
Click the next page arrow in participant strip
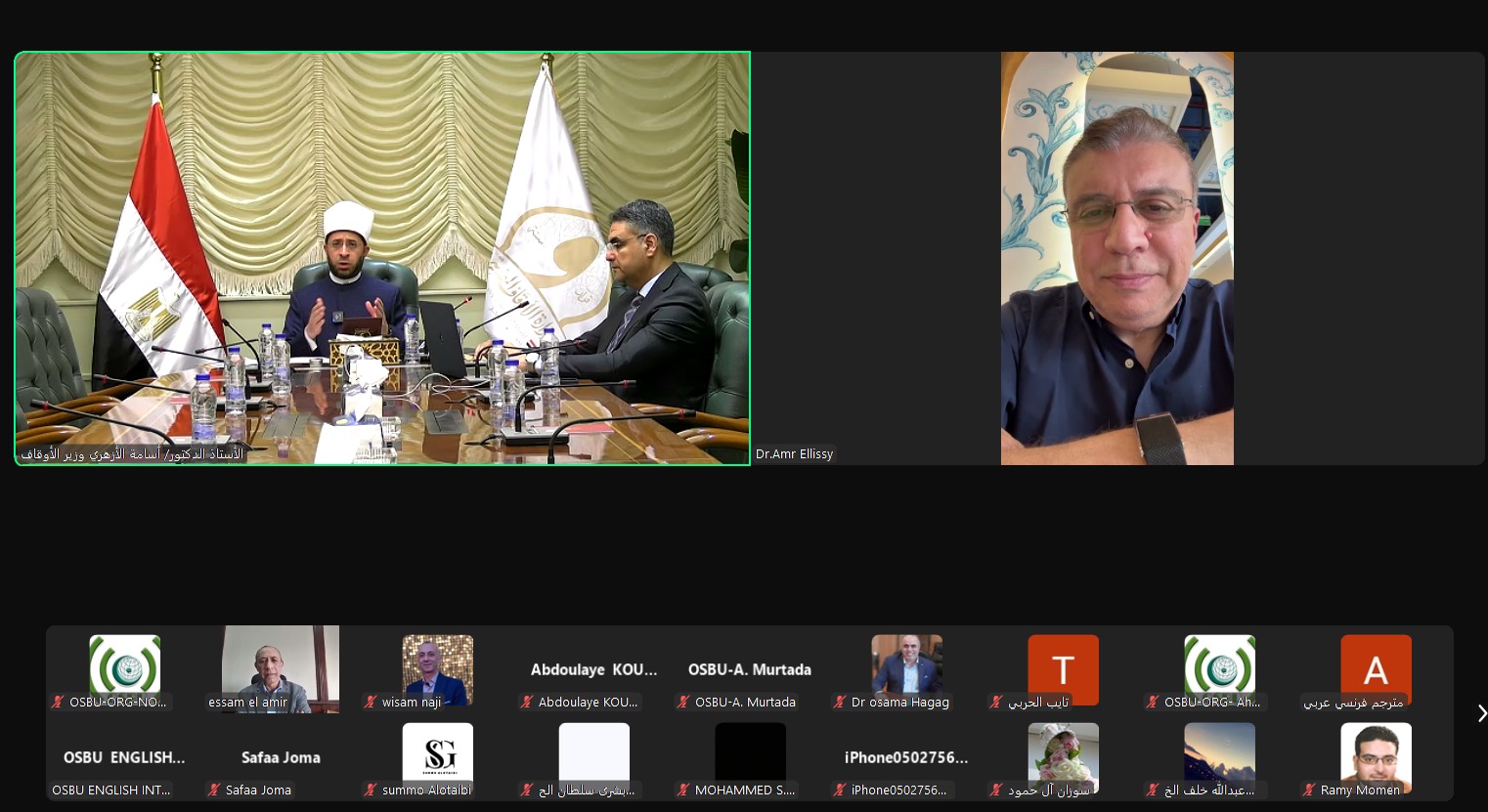tap(1480, 713)
